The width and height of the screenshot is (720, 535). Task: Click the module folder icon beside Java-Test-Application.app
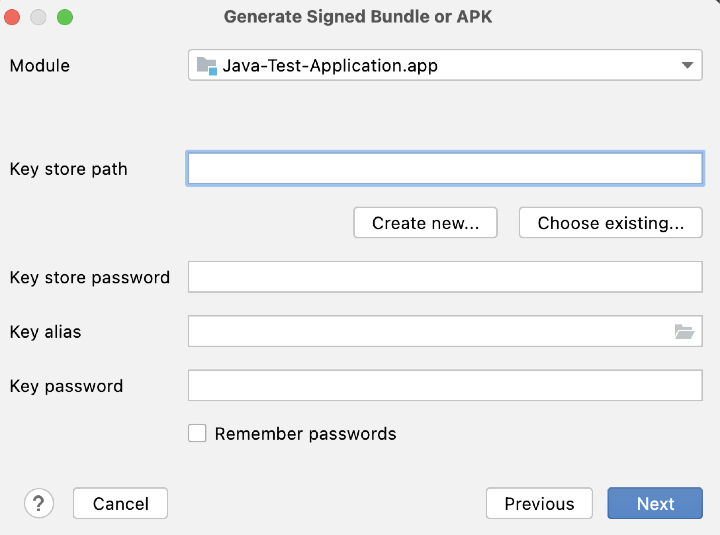(x=207, y=66)
